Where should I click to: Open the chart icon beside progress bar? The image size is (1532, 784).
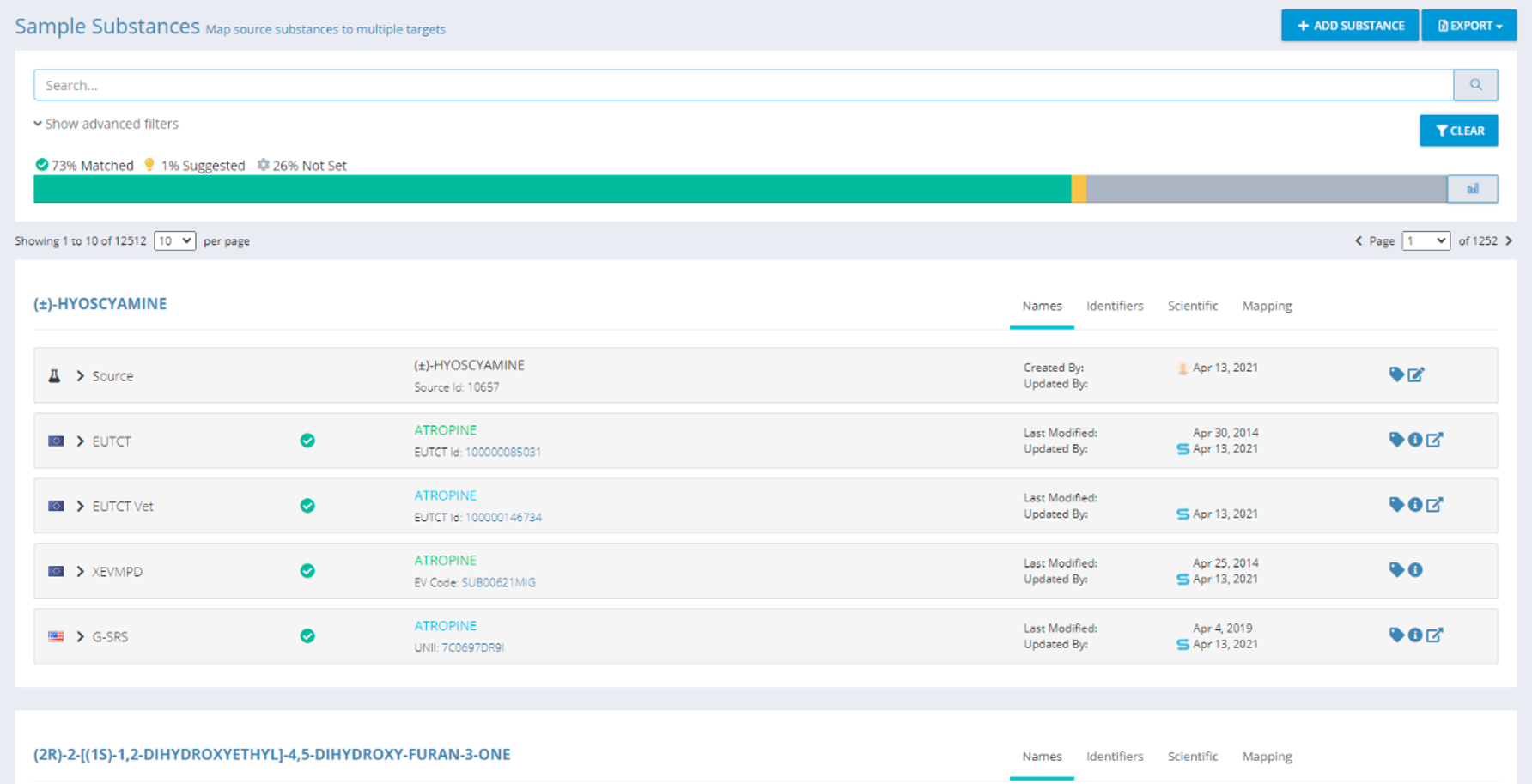pos(1472,189)
